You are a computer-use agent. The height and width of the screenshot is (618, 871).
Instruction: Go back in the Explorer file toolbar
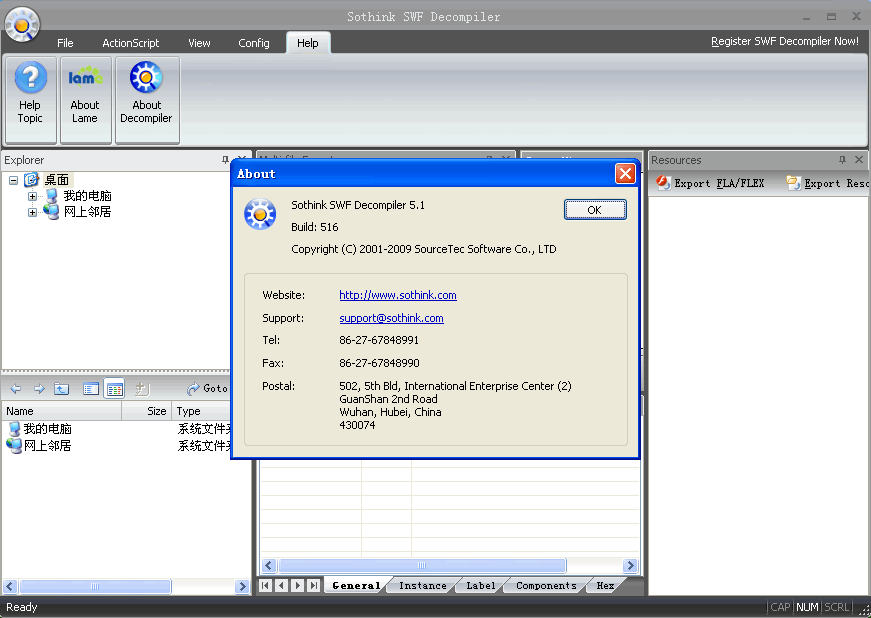coord(16,389)
